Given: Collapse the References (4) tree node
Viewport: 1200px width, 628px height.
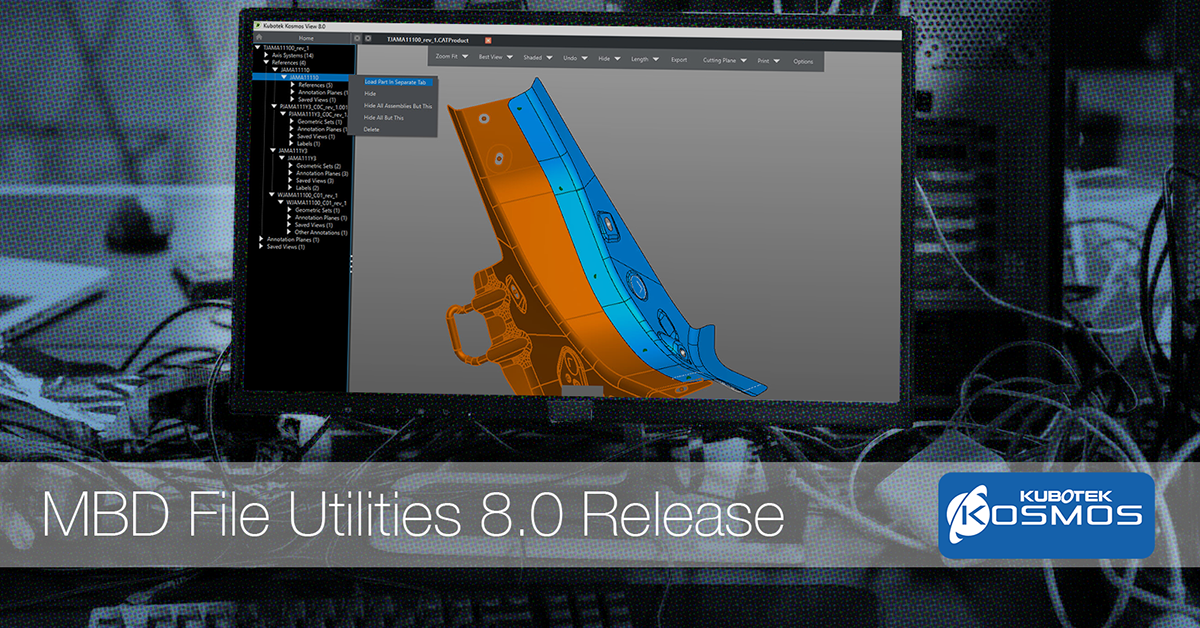Looking at the screenshot, I should [264, 62].
